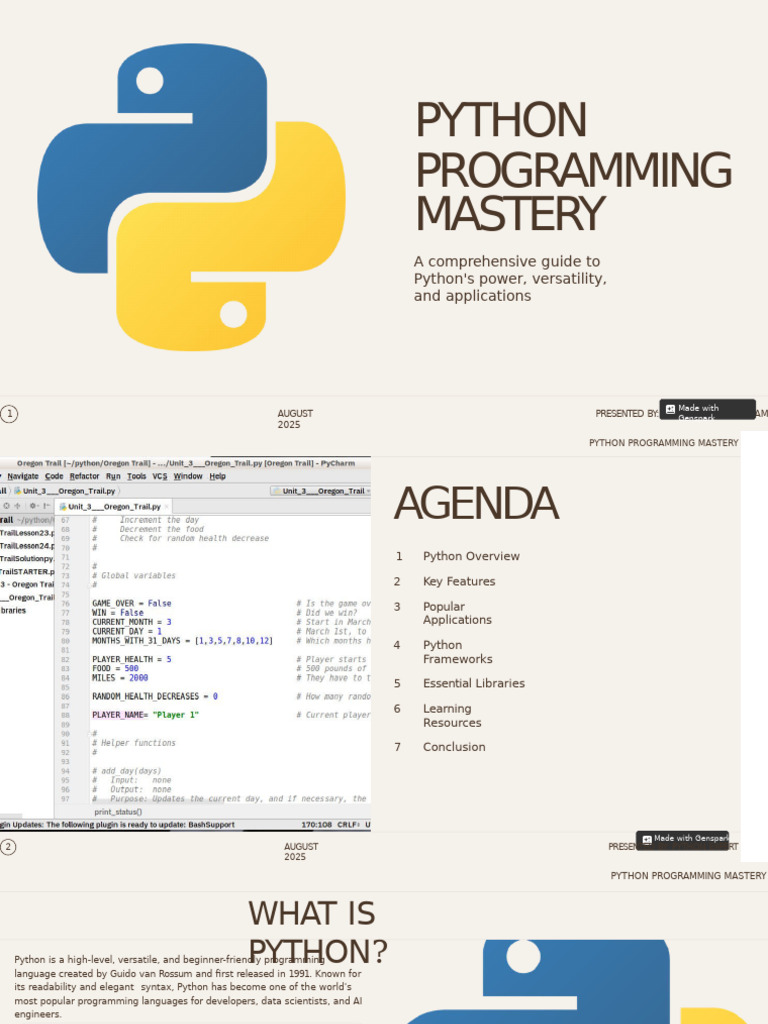The image size is (768, 1024).
Task: Click the circled slide number 1
Action: tap(9, 414)
